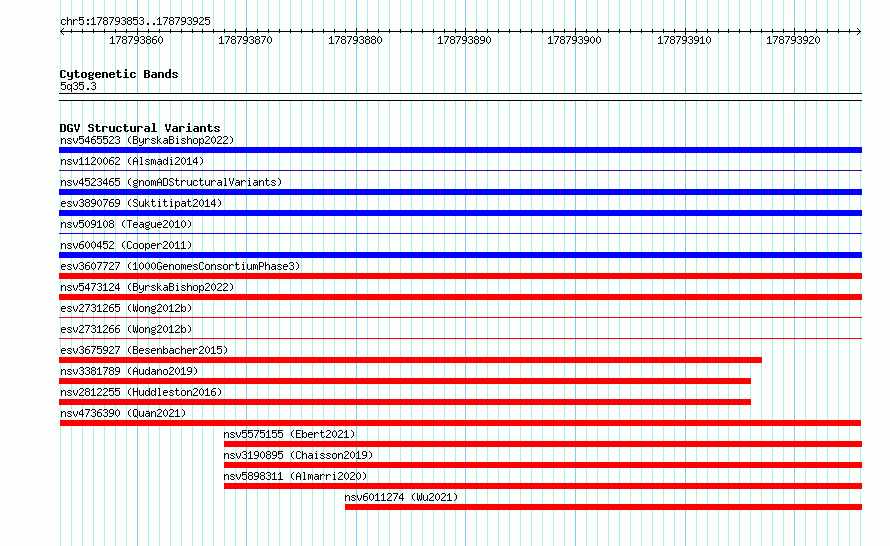Click ruler position 178793870
The image size is (890, 546).
pyautogui.click(x=245, y=40)
